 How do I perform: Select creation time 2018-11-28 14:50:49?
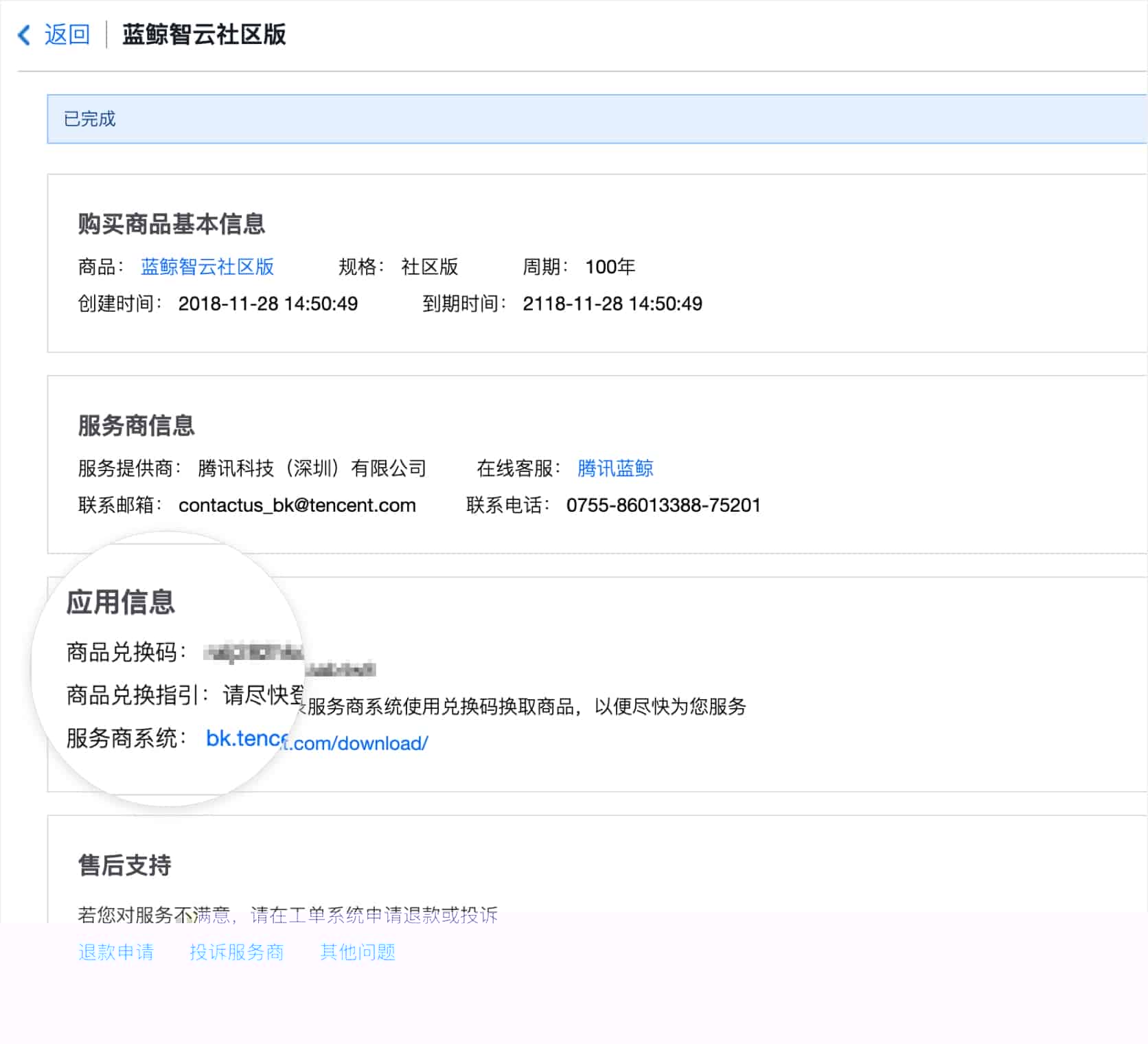[268, 304]
